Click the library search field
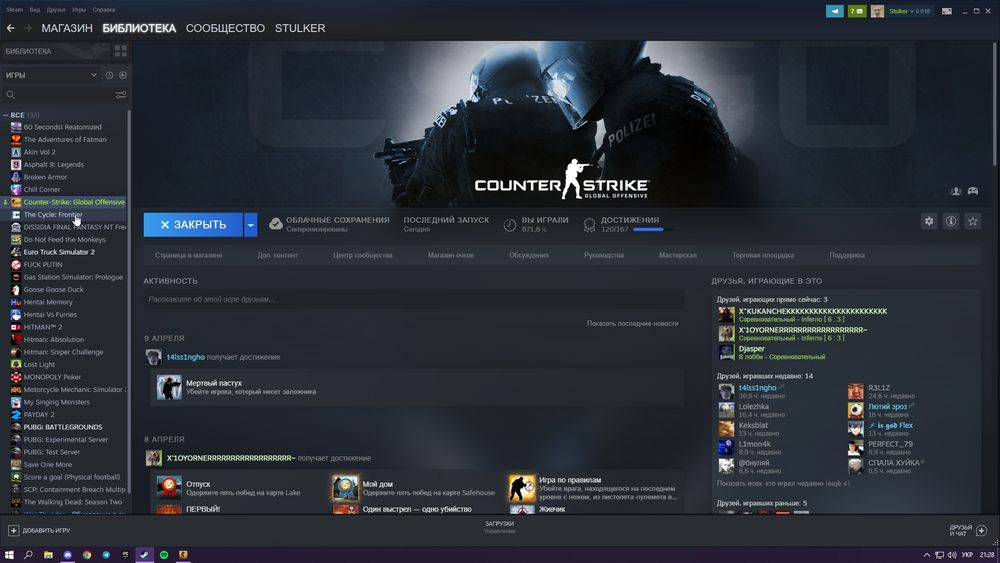 pyautogui.click(x=56, y=94)
